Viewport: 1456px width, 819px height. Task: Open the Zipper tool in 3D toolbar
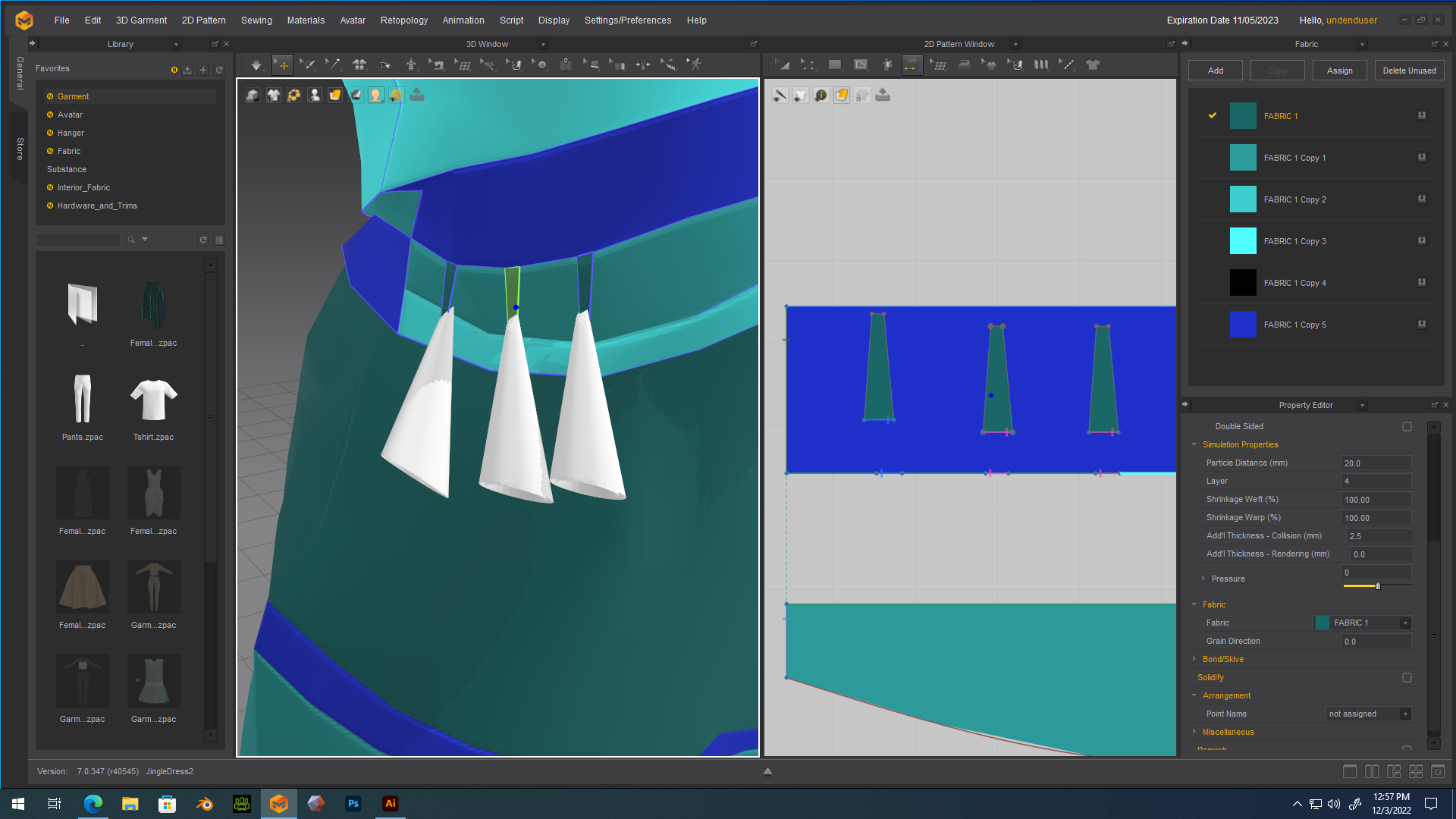566,64
